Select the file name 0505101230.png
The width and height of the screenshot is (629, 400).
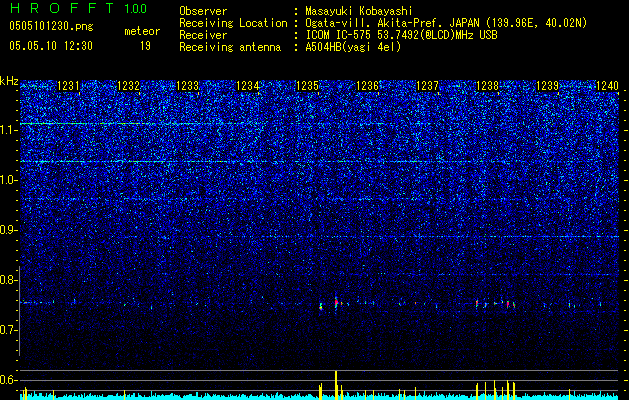[51, 27]
